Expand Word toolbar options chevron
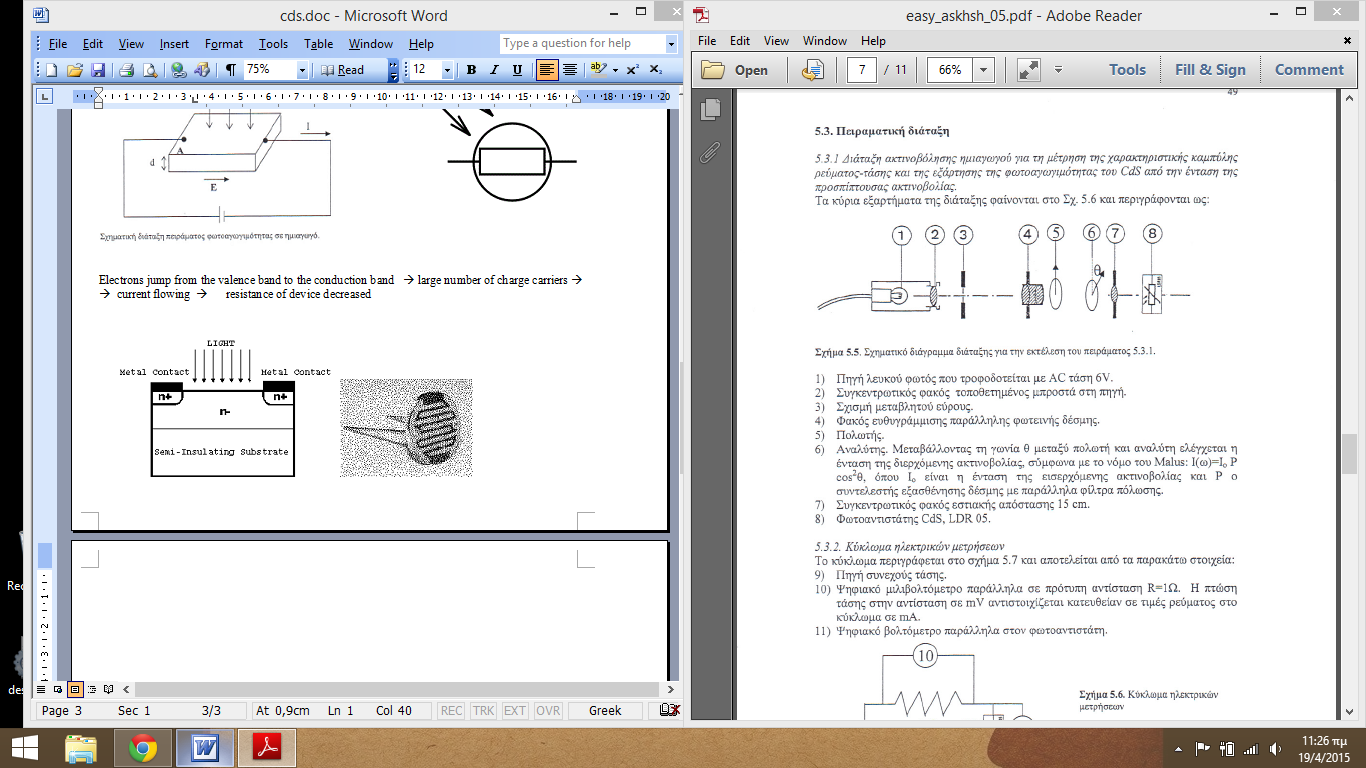The image size is (1366, 768). [393, 70]
